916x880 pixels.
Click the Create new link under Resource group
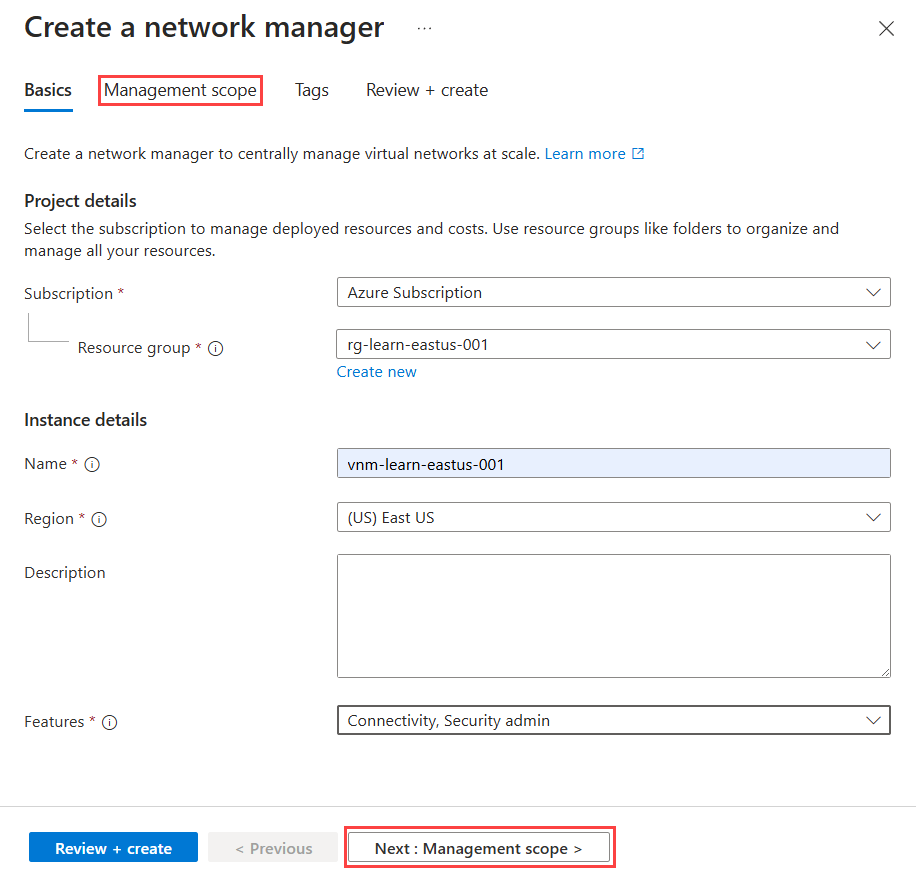pyautogui.click(x=376, y=371)
